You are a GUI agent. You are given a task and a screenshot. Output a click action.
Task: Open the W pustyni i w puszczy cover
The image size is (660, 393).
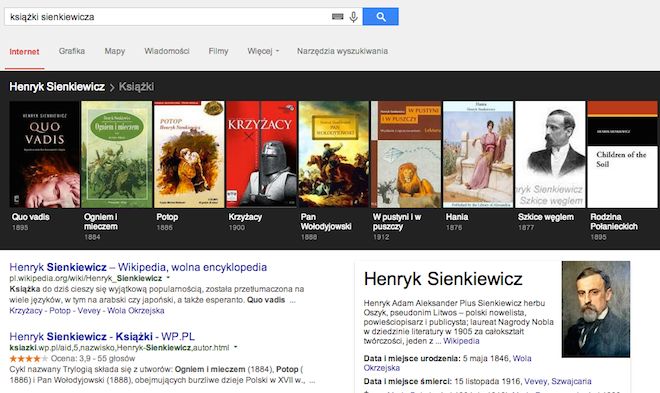pyautogui.click(x=406, y=154)
